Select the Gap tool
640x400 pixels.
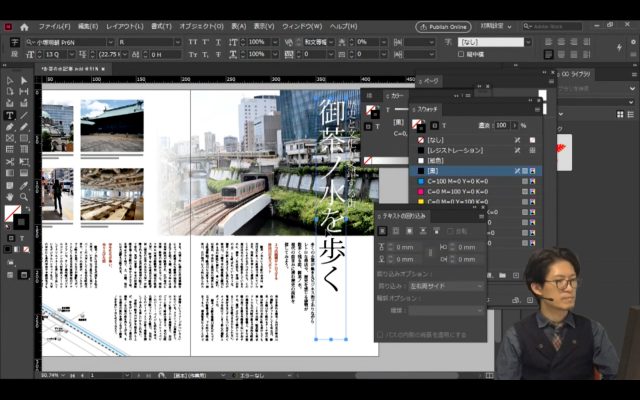point(24,91)
